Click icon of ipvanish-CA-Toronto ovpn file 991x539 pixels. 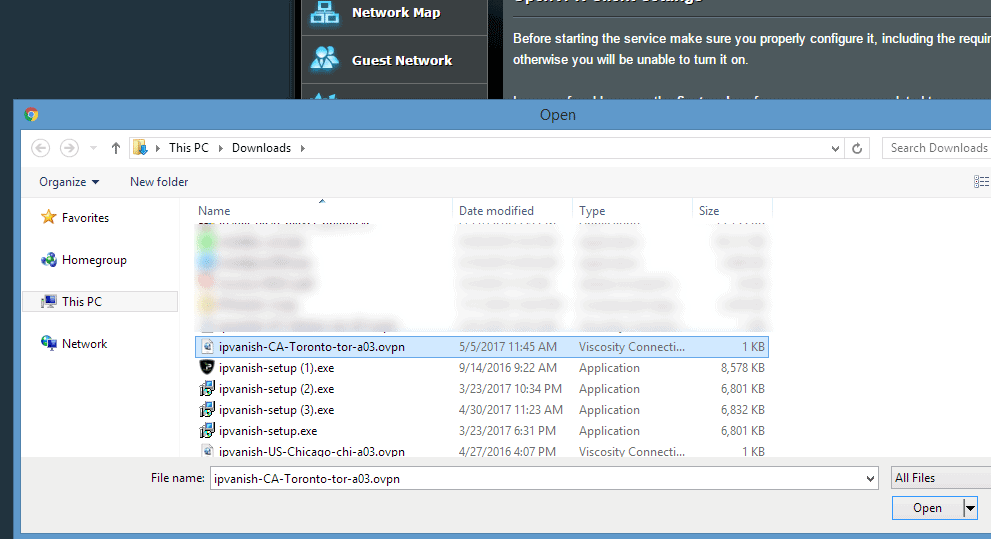tap(207, 346)
